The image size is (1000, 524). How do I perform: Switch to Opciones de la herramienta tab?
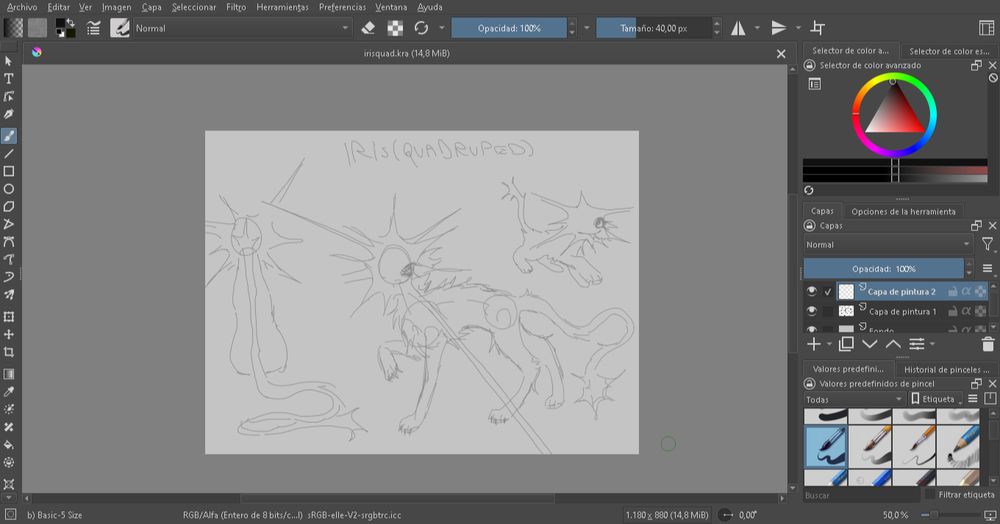point(903,212)
